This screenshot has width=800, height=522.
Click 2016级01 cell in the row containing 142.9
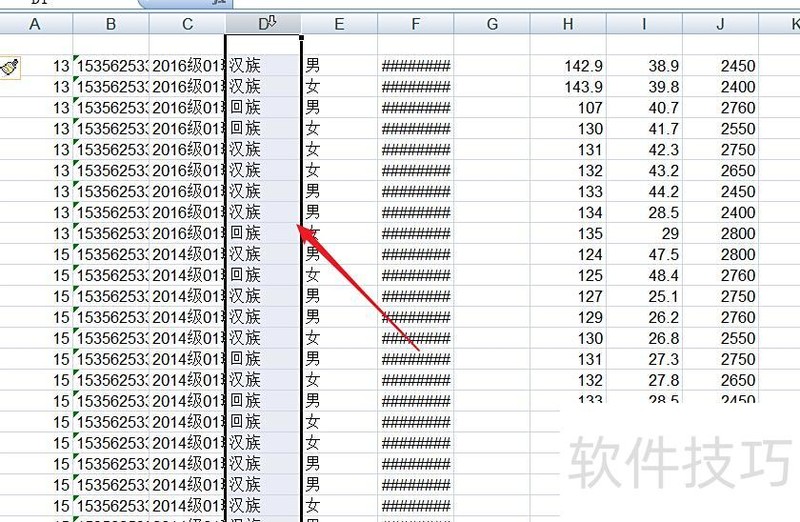pos(187,66)
